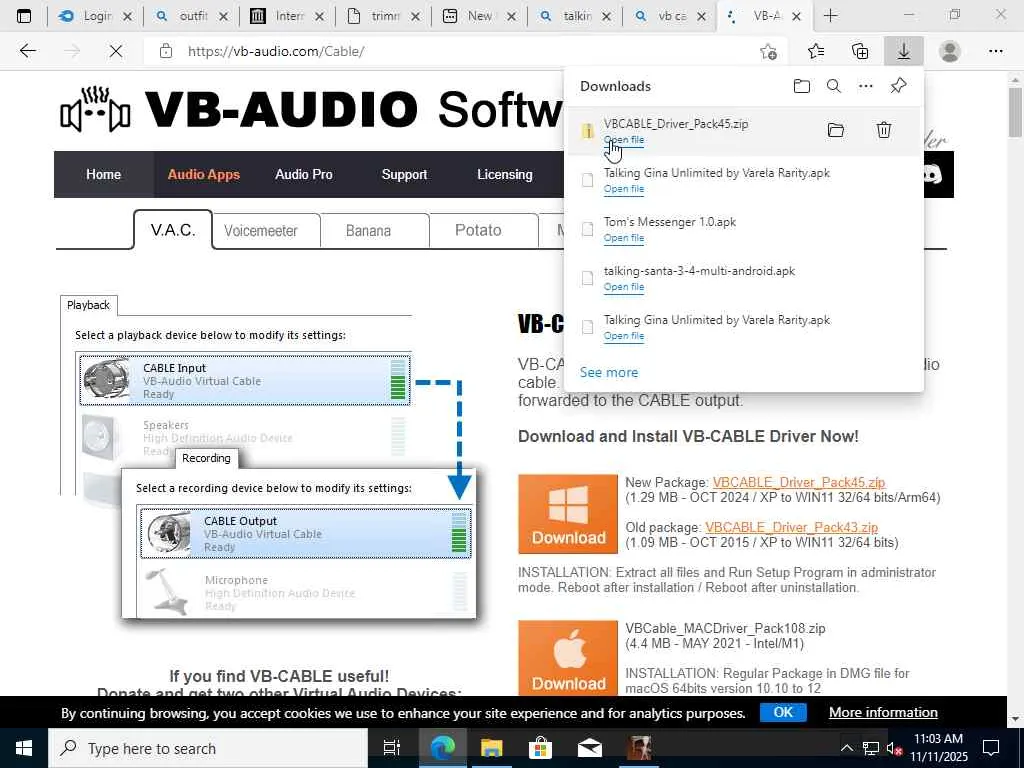Open a new browser tab
This screenshot has width=1024, height=768.
pos(830,16)
